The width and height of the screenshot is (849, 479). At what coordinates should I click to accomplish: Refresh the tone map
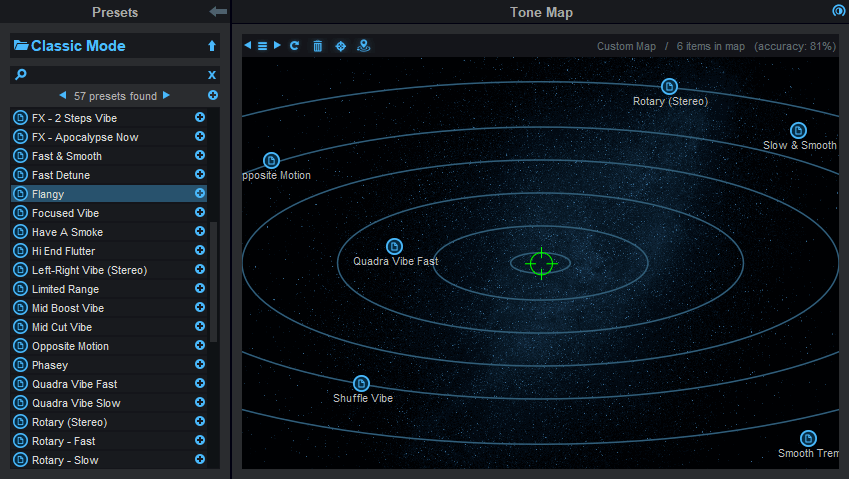pos(294,45)
